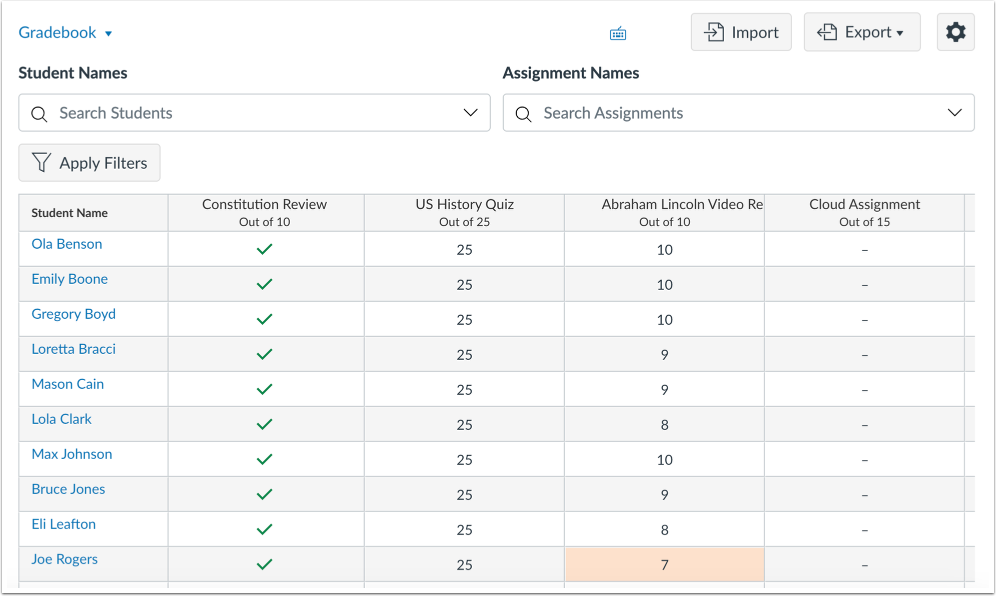996x596 pixels.
Task: Expand the Search Assignments dropdown chevron
Action: [954, 112]
